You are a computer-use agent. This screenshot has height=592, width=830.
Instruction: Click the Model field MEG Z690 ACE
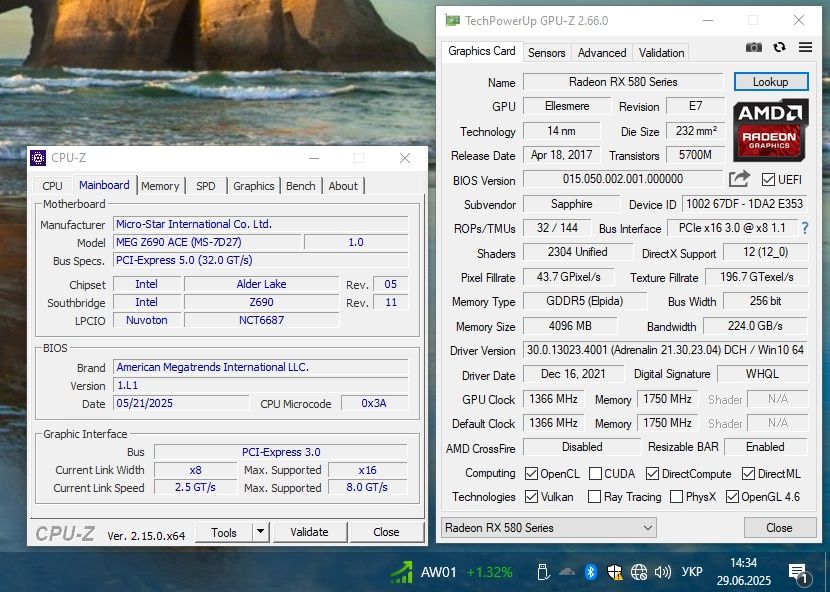(208, 242)
